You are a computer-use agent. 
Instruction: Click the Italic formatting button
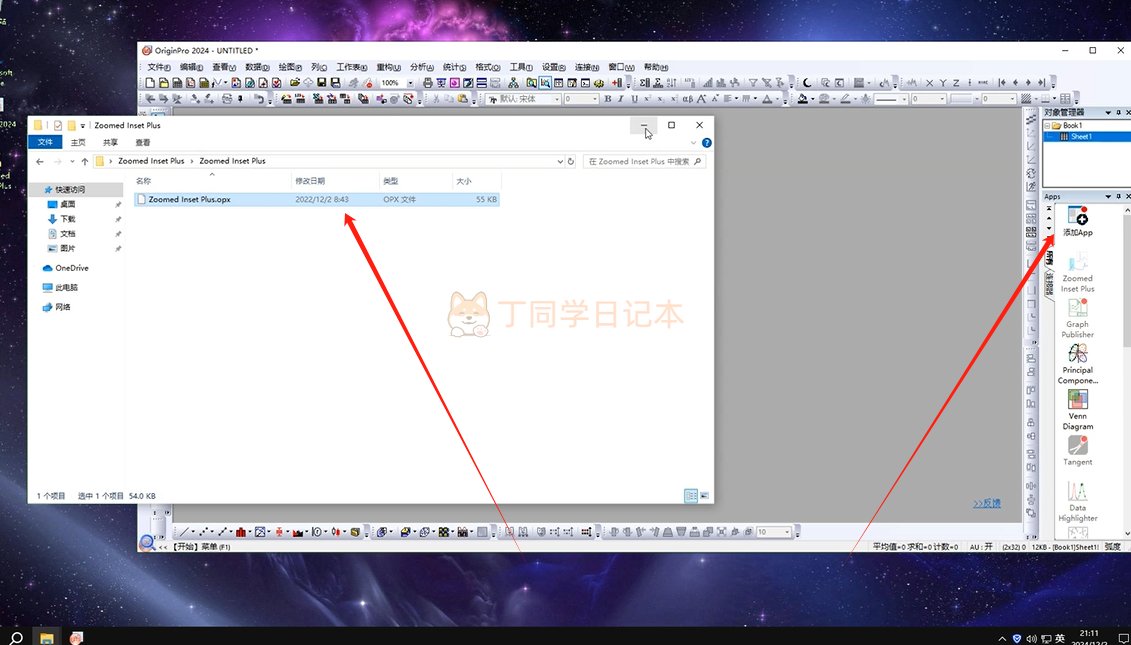point(620,99)
